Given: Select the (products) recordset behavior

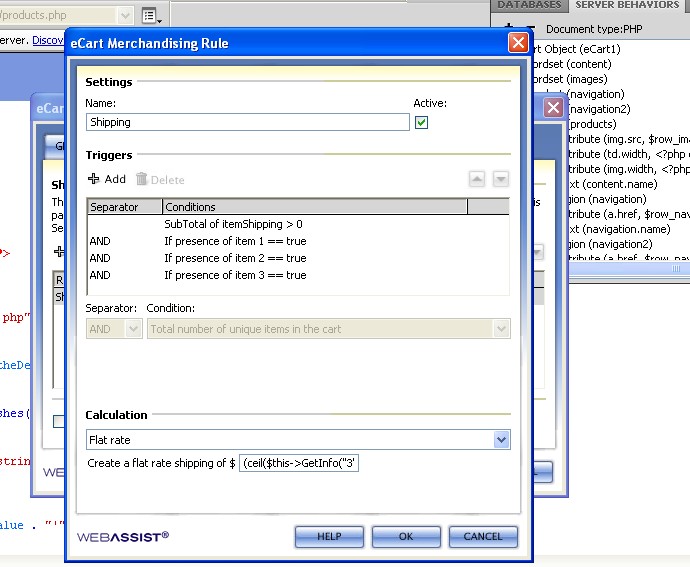Looking at the screenshot, I should pos(592,124).
